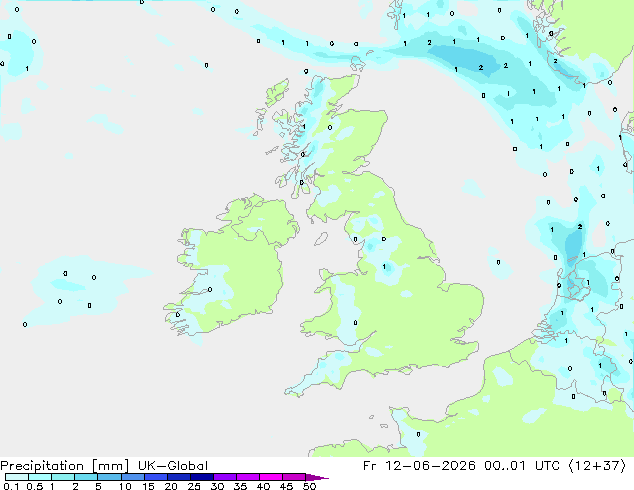Click the '0.1' legend tick label

11,486
